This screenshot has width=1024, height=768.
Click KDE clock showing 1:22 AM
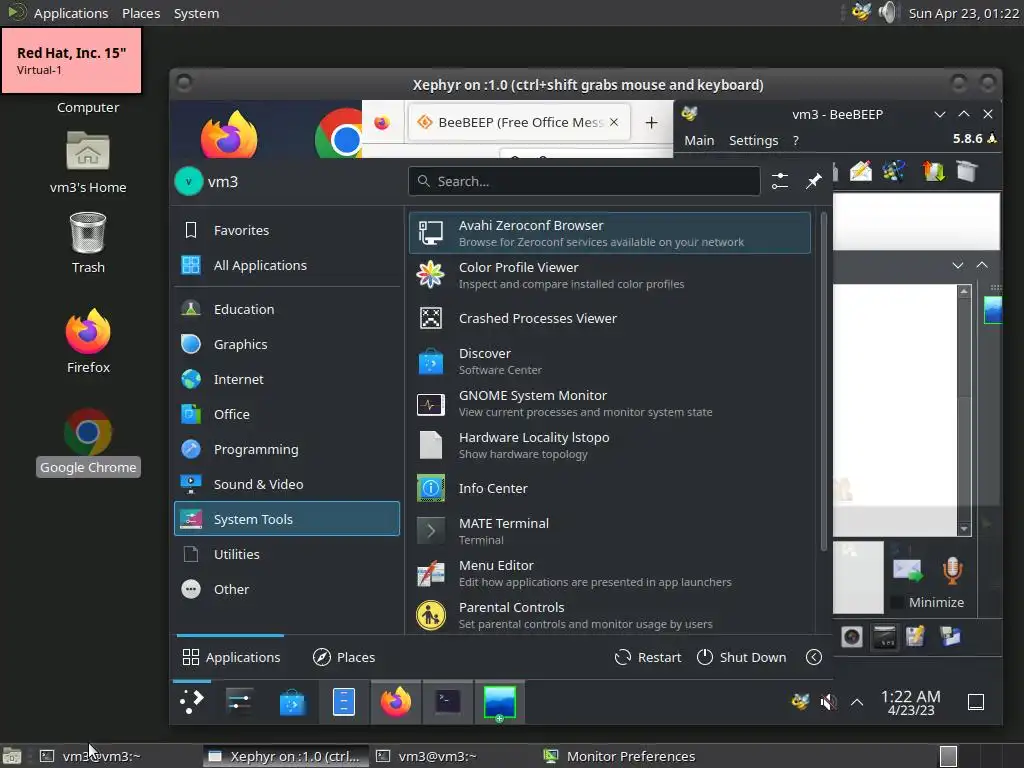click(x=910, y=703)
